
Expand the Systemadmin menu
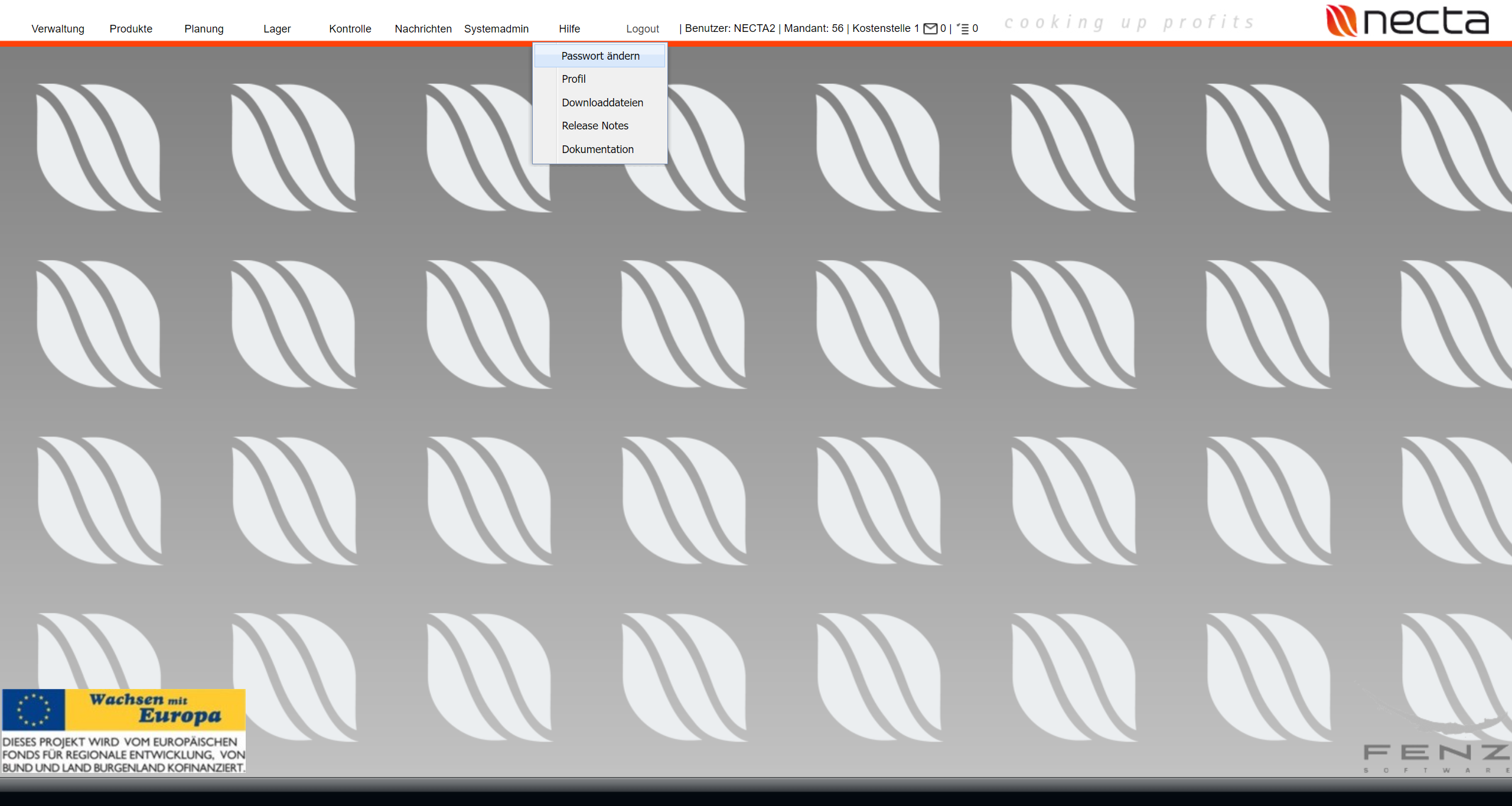pos(496,29)
